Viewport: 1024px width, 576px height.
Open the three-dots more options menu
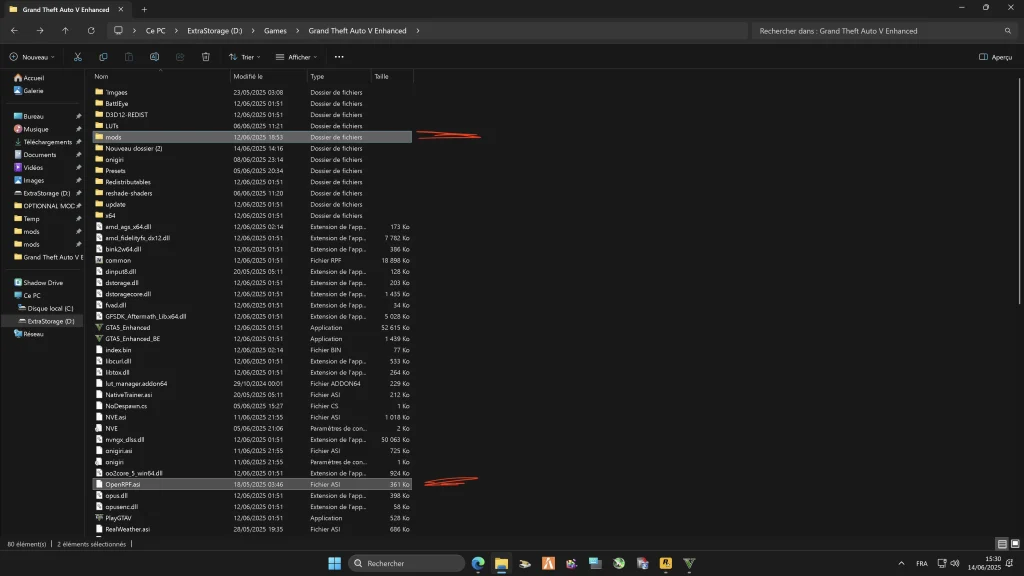pyautogui.click(x=339, y=57)
